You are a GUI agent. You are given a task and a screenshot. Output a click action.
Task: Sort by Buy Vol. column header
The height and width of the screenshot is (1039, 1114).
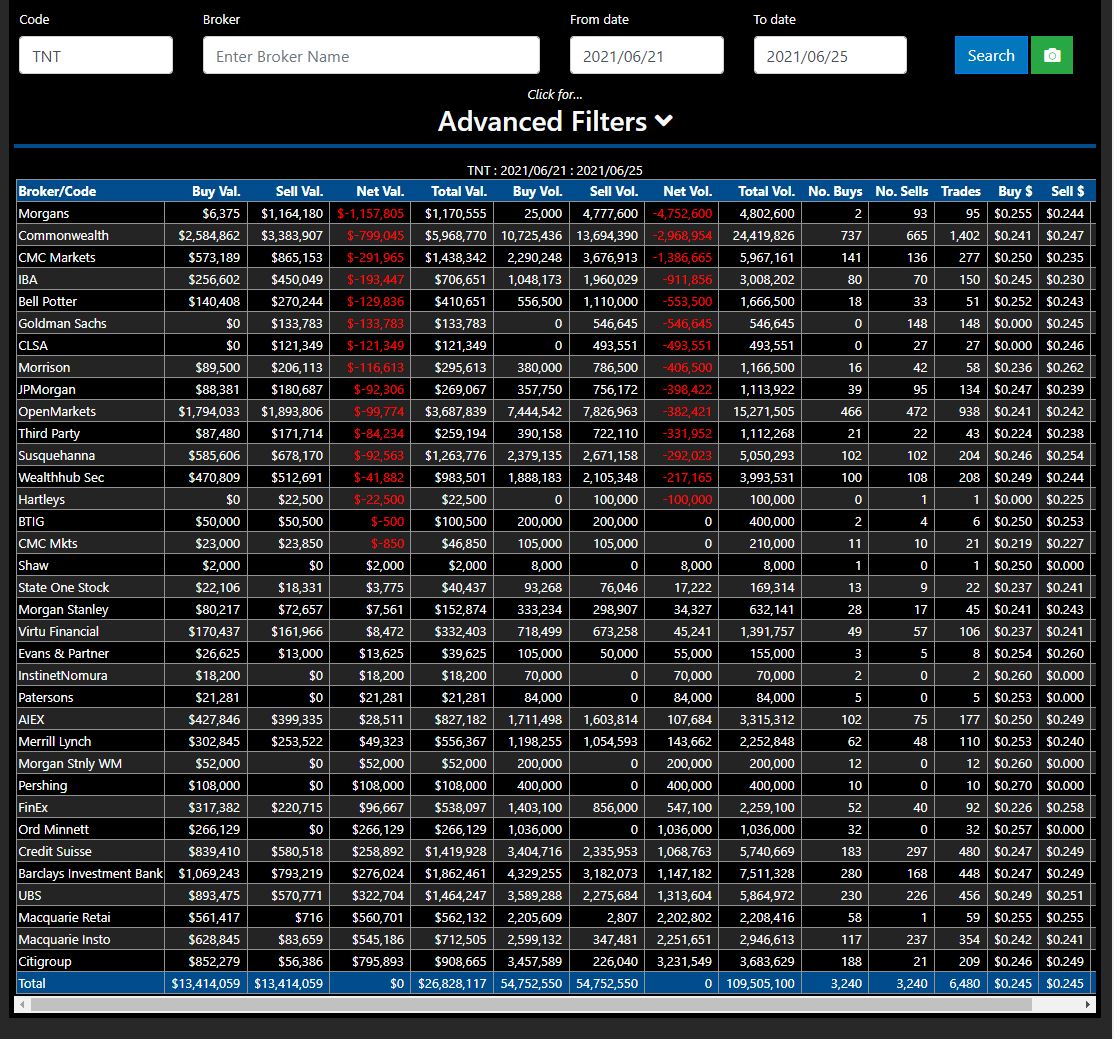coord(537,191)
